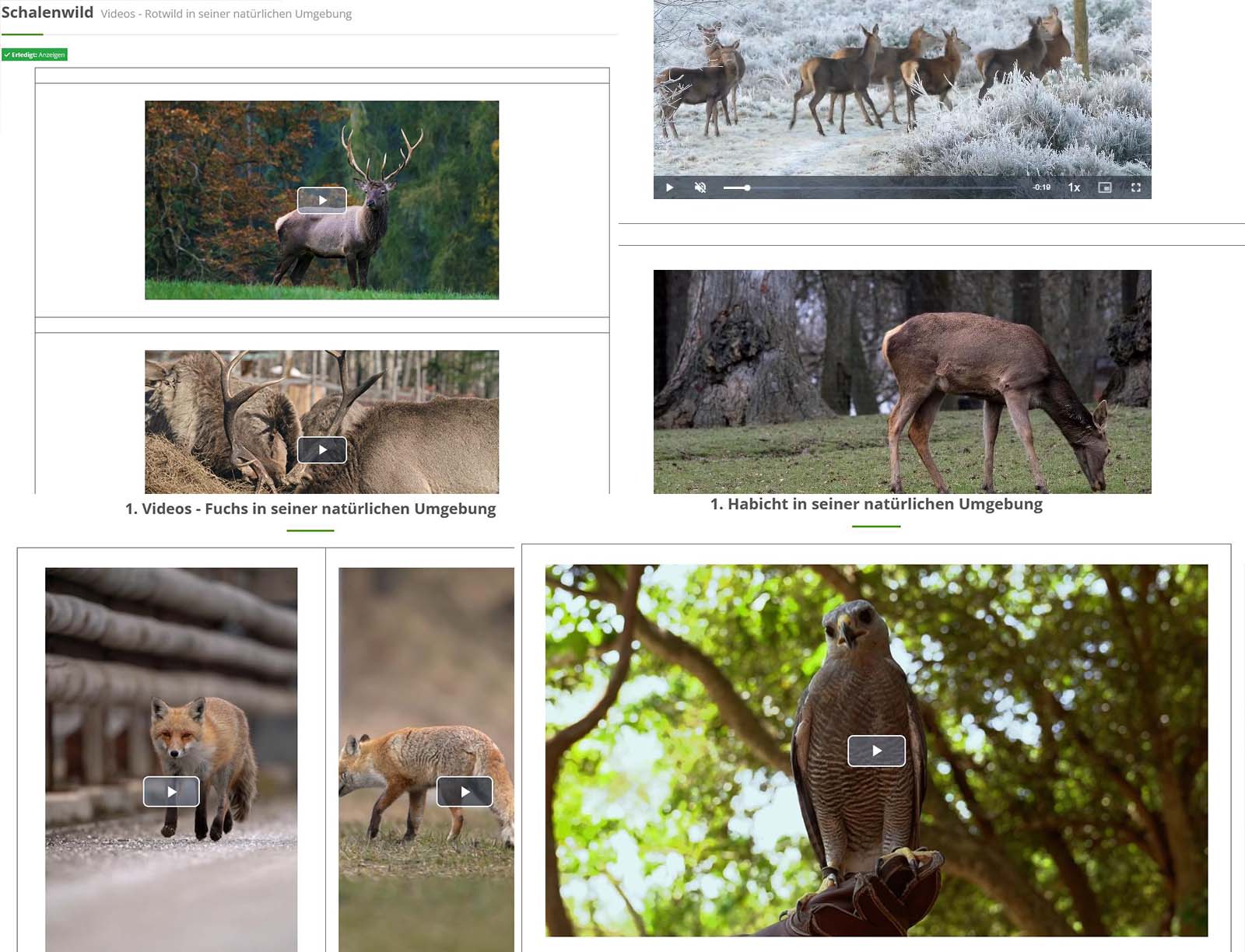This screenshot has height=952, width=1245.
Task: Select heading Habicht in seiner natürlichen Umgebung
Action: coord(876,504)
